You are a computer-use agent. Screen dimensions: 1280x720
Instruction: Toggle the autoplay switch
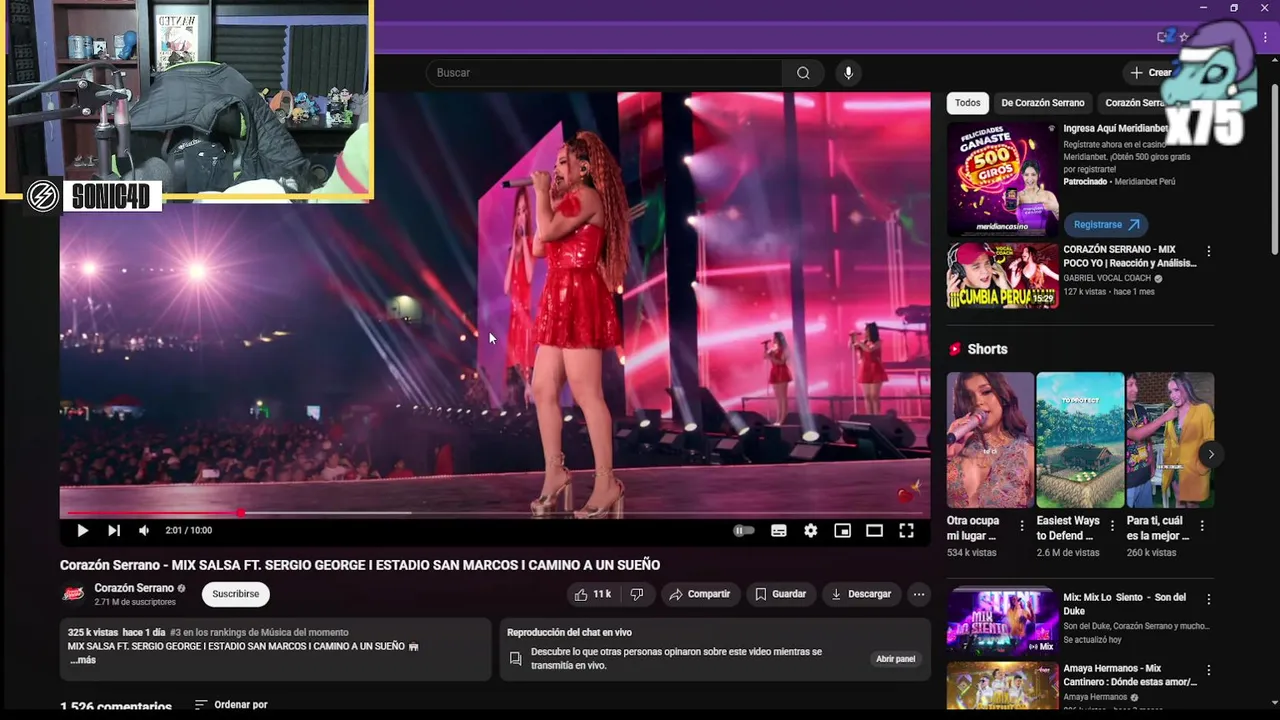click(x=743, y=531)
